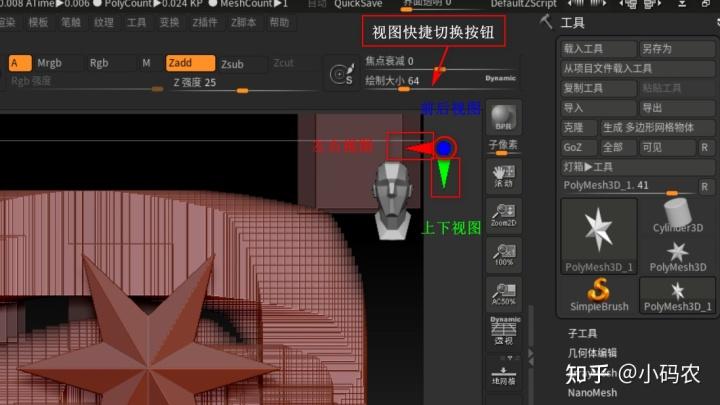Click the 导入 (Import) button
Viewport: 720px width, 405px height.
(598, 108)
